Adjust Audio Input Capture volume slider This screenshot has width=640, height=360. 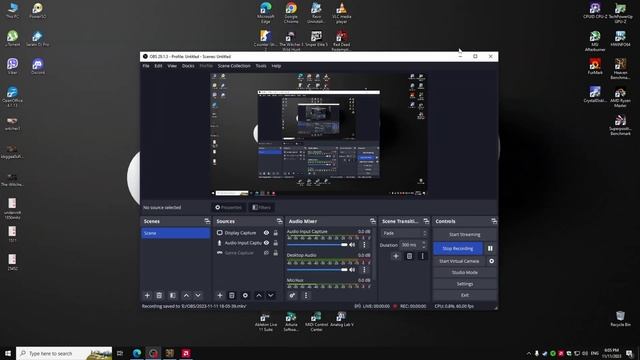[317, 244]
